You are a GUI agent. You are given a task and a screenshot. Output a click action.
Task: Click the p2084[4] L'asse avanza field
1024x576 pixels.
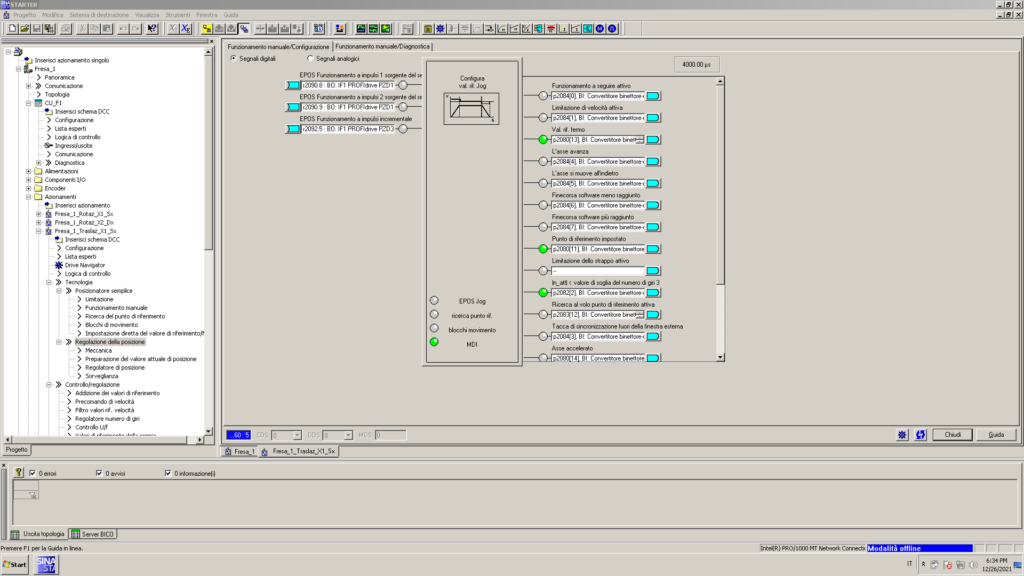coord(598,161)
